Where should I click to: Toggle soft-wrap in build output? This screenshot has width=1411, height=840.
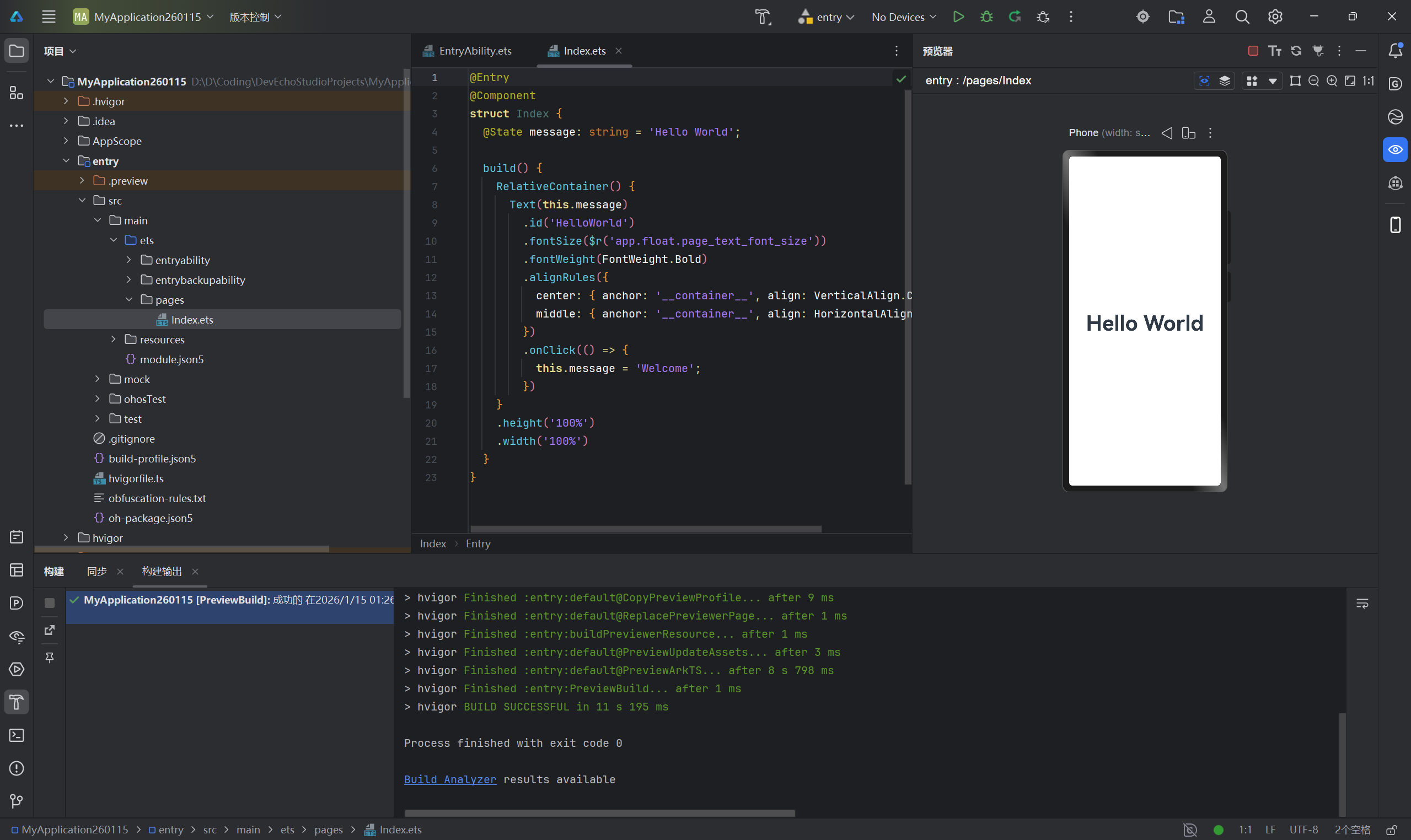tap(1362, 604)
